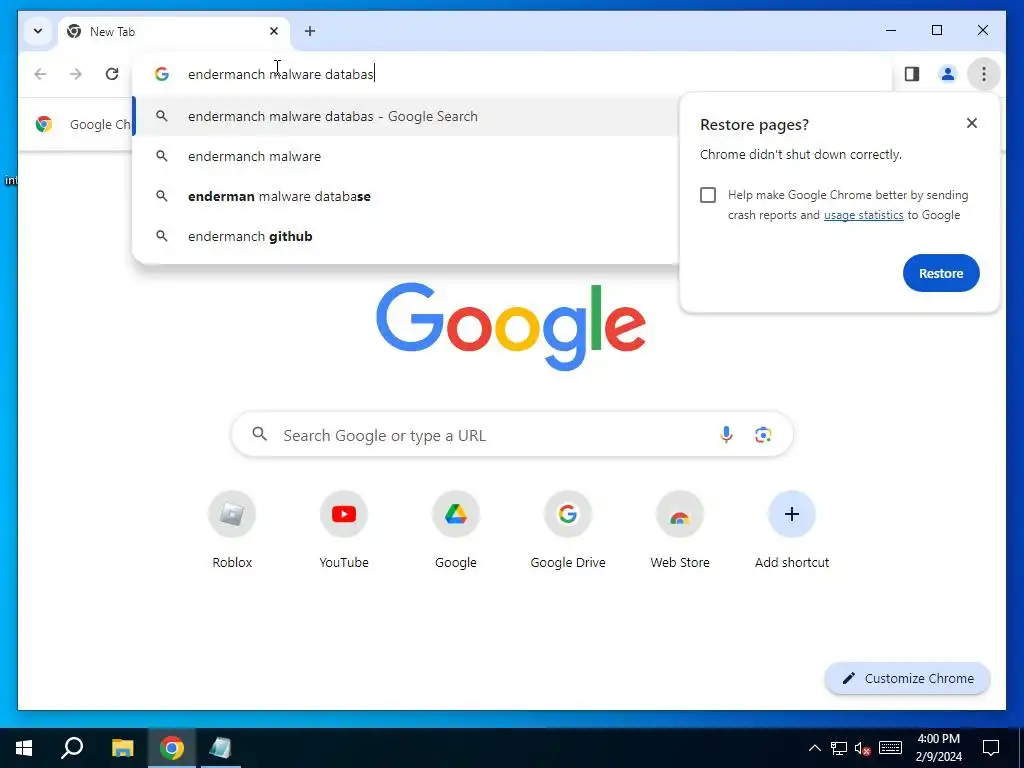
Task: Enable sending crash reports checkbox
Action: pos(708,195)
